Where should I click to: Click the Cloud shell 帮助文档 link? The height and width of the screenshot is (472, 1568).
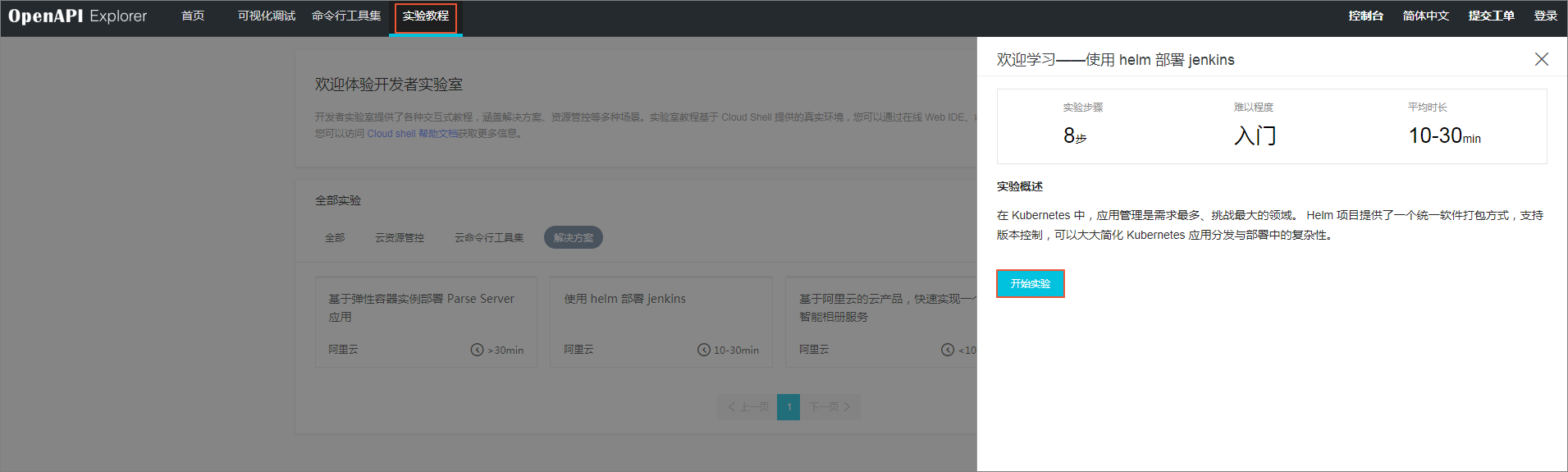(x=413, y=134)
